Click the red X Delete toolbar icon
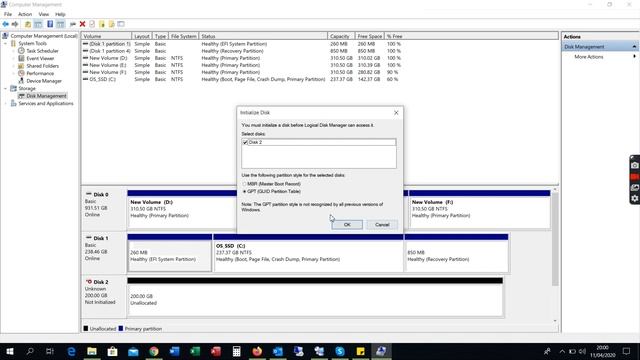The image size is (640, 360). pyautogui.click(x=82, y=24)
